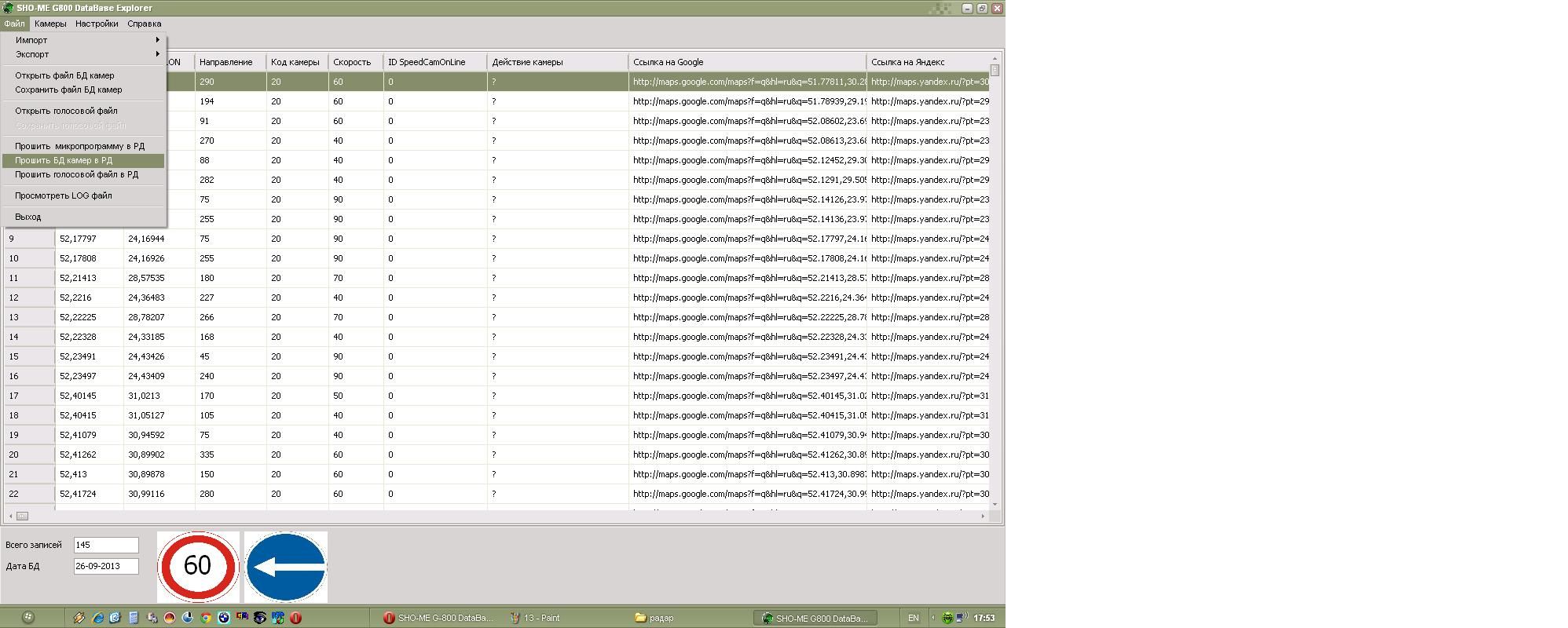1568x628 pixels.
Task: Launch Google Chrome from quick launch
Action: tap(206, 618)
